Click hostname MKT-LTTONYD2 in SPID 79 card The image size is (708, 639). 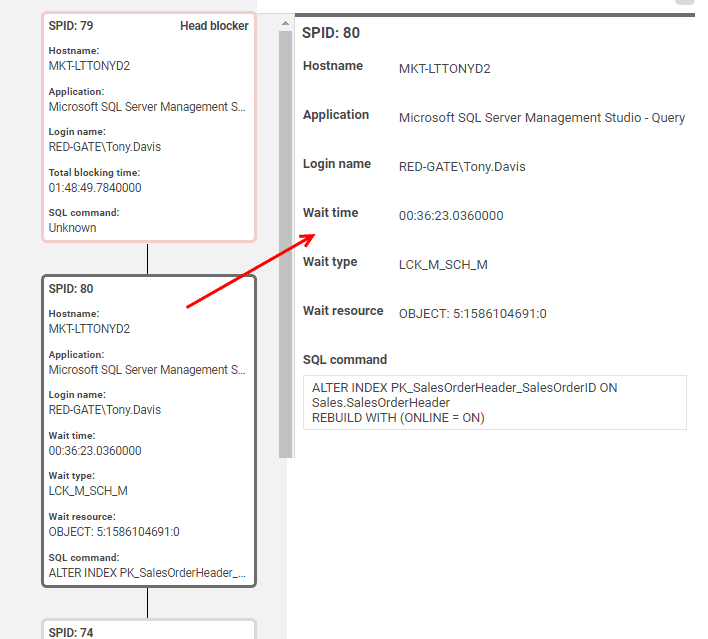pyautogui.click(x=89, y=66)
